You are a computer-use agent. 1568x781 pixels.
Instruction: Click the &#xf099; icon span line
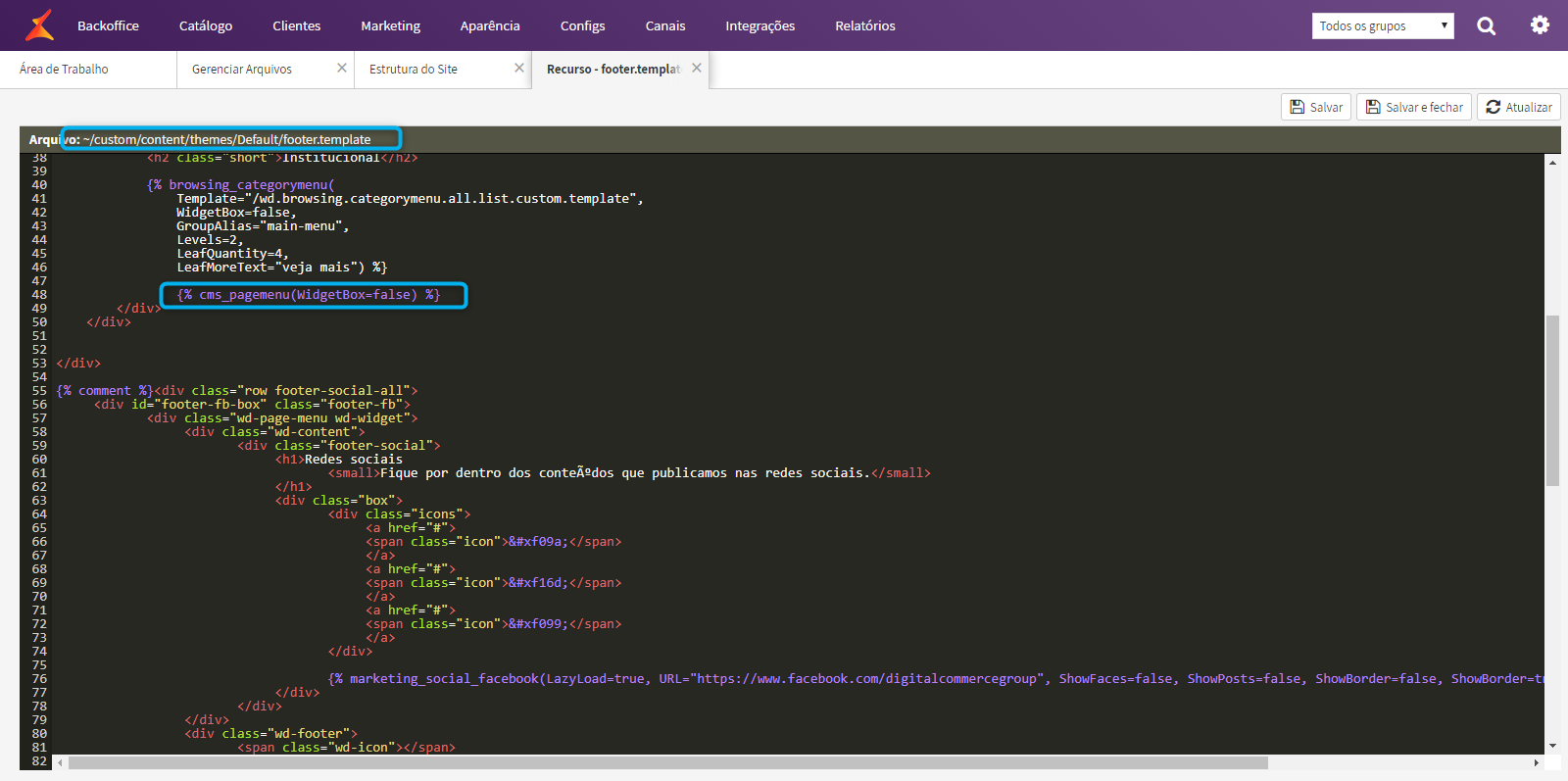pos(493,623)
